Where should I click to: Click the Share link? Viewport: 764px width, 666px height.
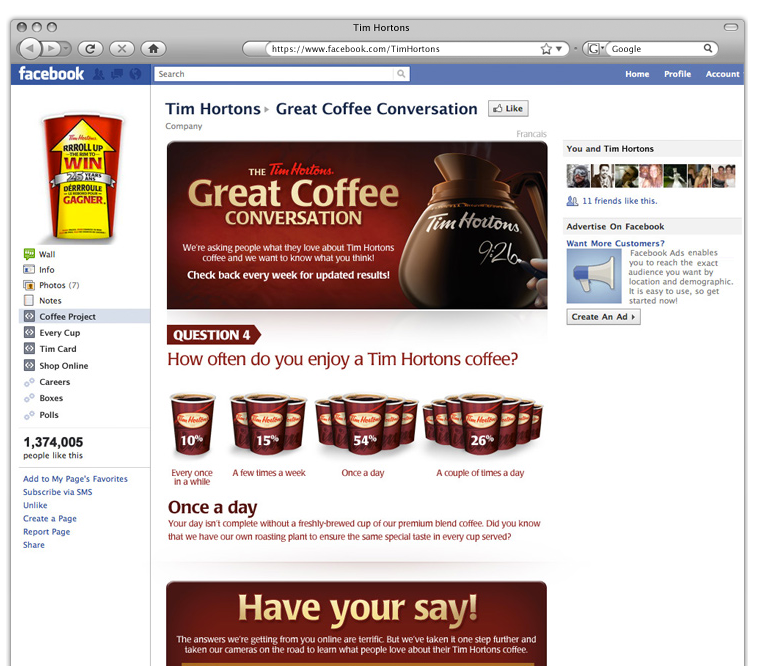click(34, 545)
